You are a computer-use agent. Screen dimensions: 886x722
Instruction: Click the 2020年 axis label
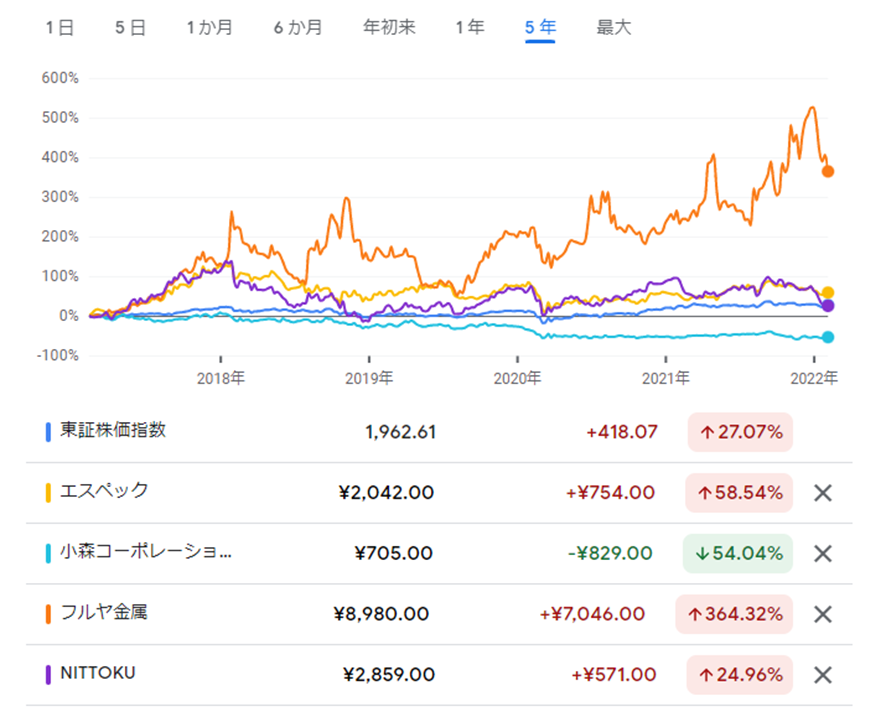[517, 378]
